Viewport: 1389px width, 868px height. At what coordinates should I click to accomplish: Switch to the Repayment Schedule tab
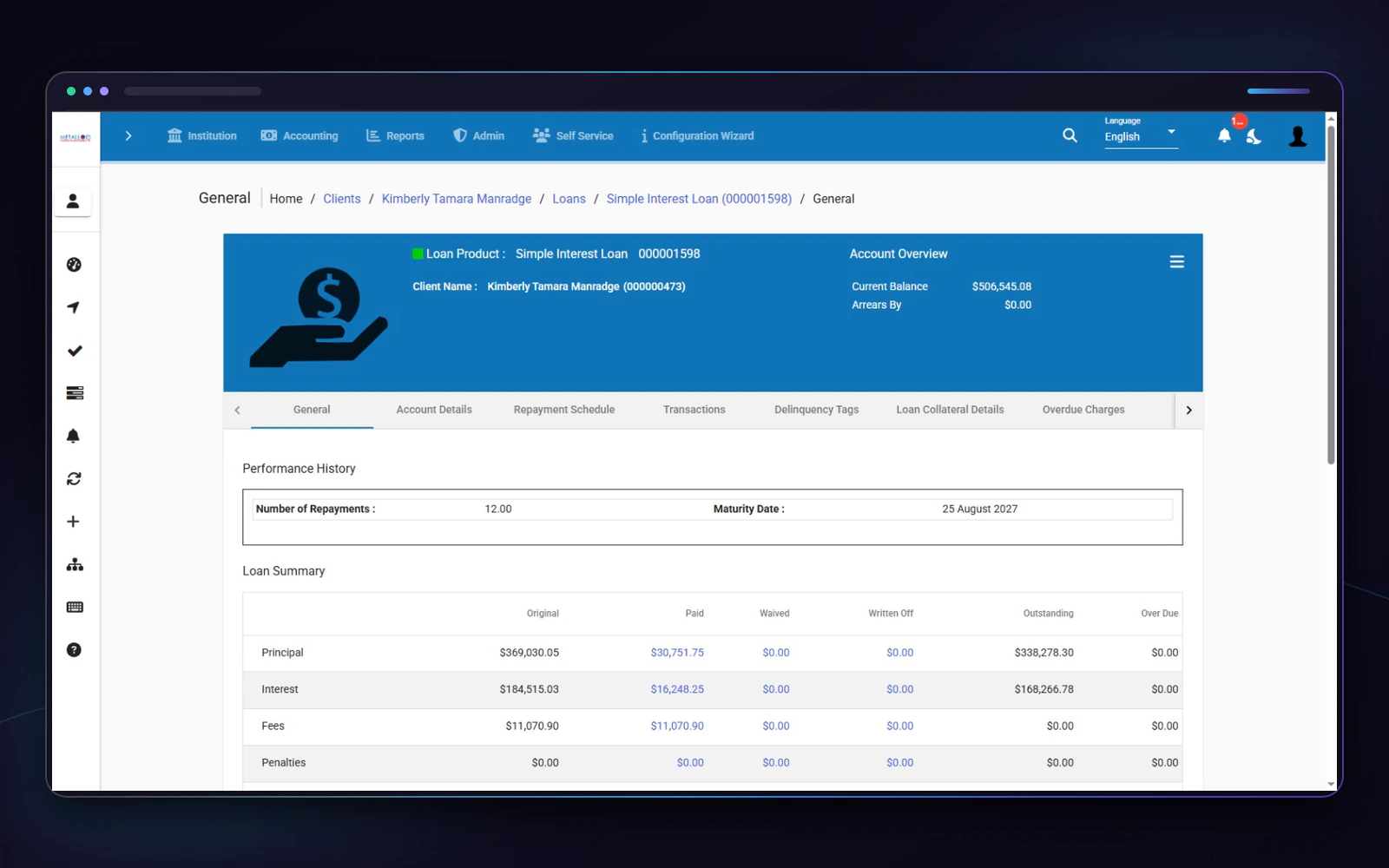pyautogui.click(x=564, y=410)
